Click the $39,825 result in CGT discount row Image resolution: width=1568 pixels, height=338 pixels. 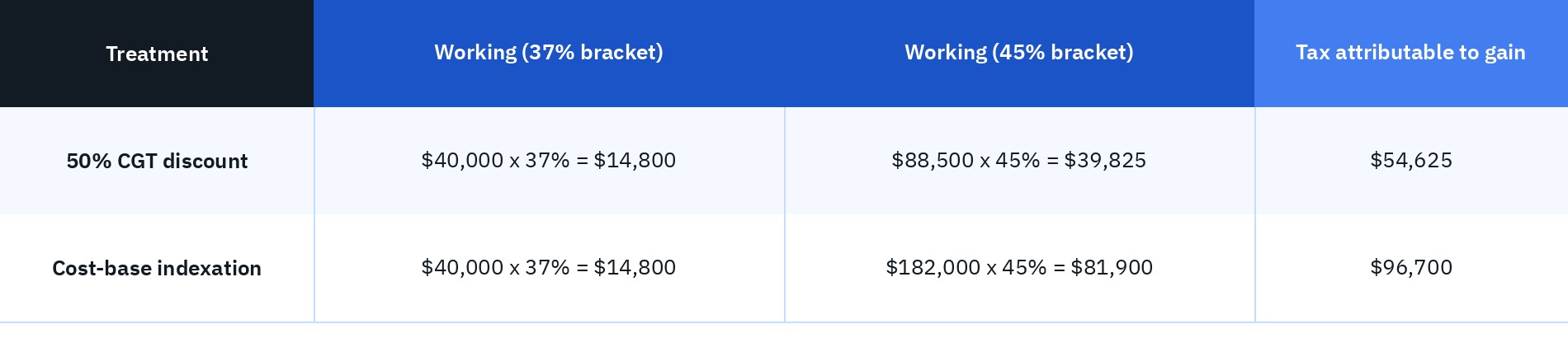click(1105, 160)
